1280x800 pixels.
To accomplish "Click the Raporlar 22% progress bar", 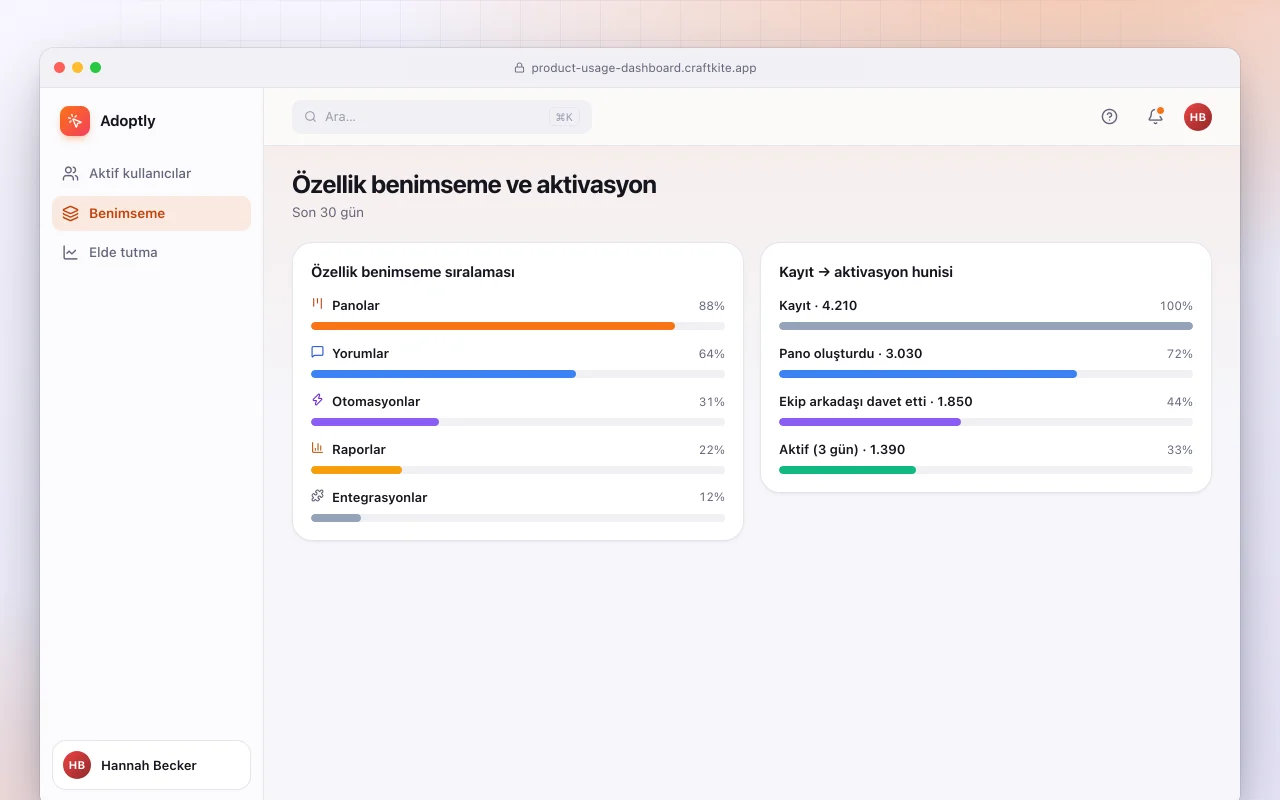I will 518,470.
